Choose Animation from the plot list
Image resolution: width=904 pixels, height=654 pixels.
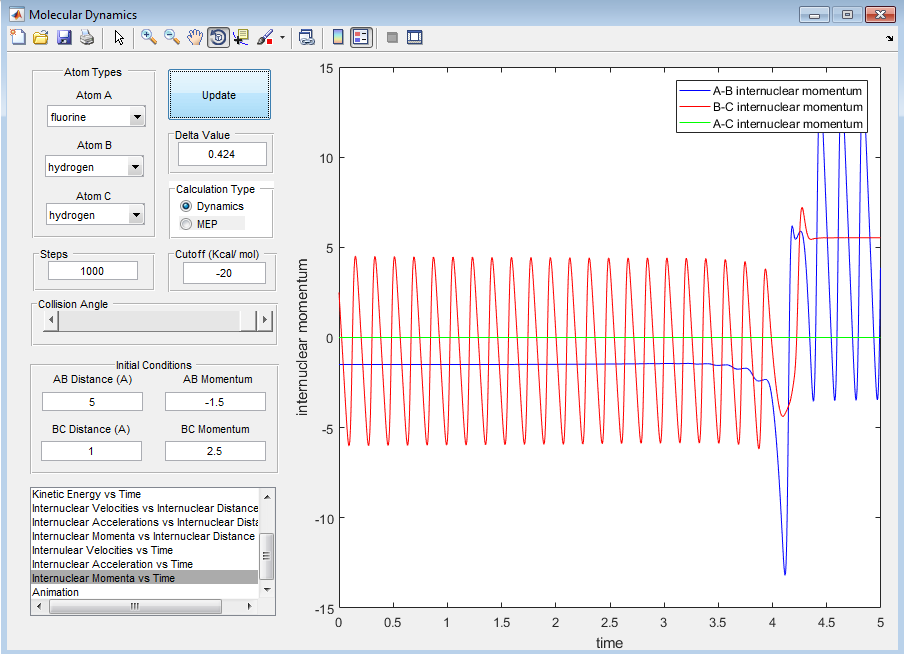tap(55, 592)
